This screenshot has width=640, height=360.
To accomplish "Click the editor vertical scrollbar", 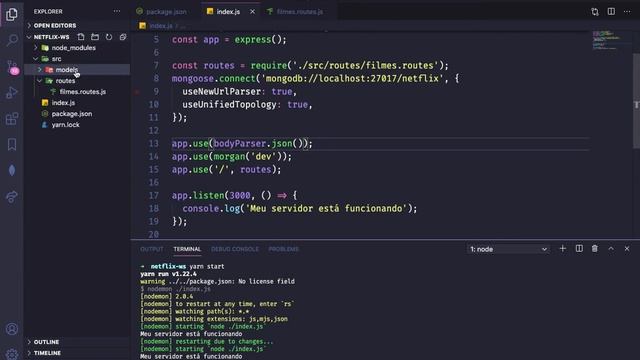I will 636,101.
